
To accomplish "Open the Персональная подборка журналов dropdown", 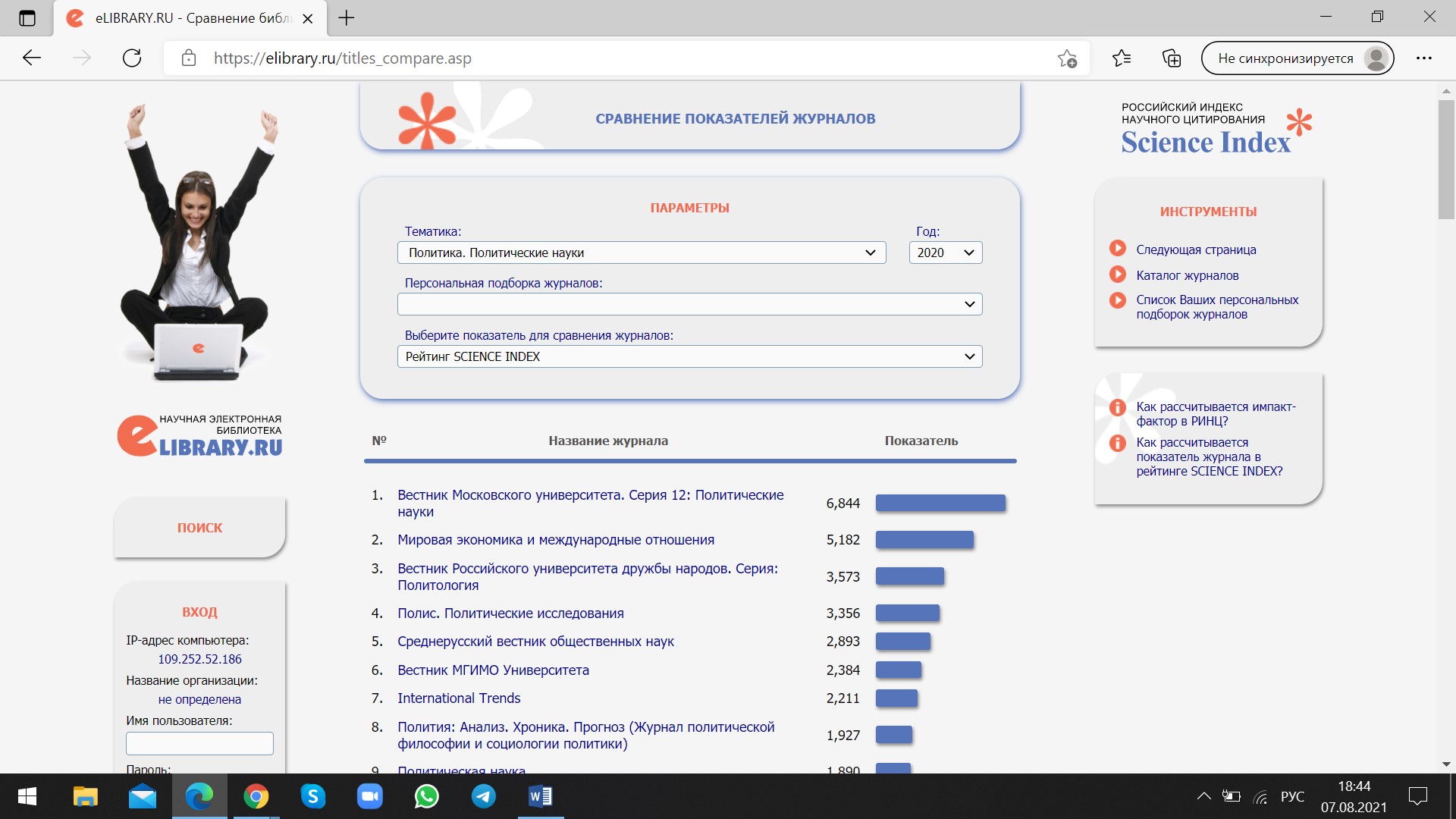I will [689, 304].
